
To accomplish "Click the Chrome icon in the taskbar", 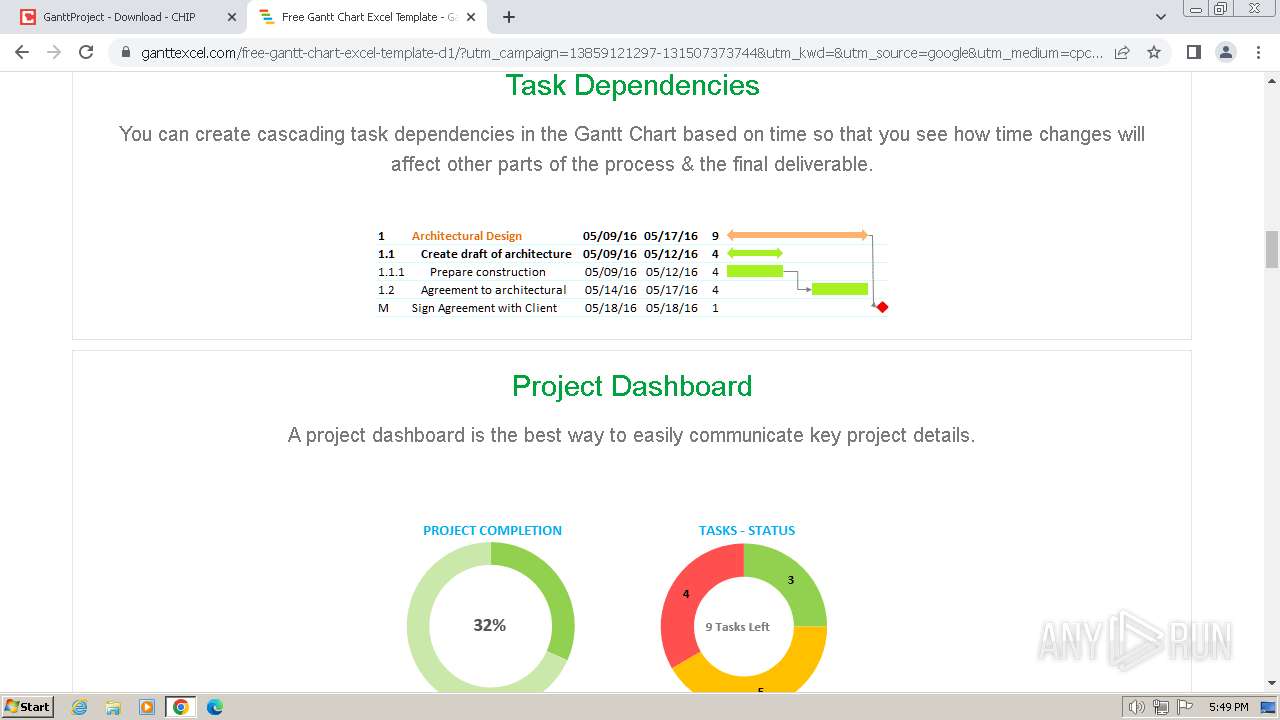I will point(181,707).
